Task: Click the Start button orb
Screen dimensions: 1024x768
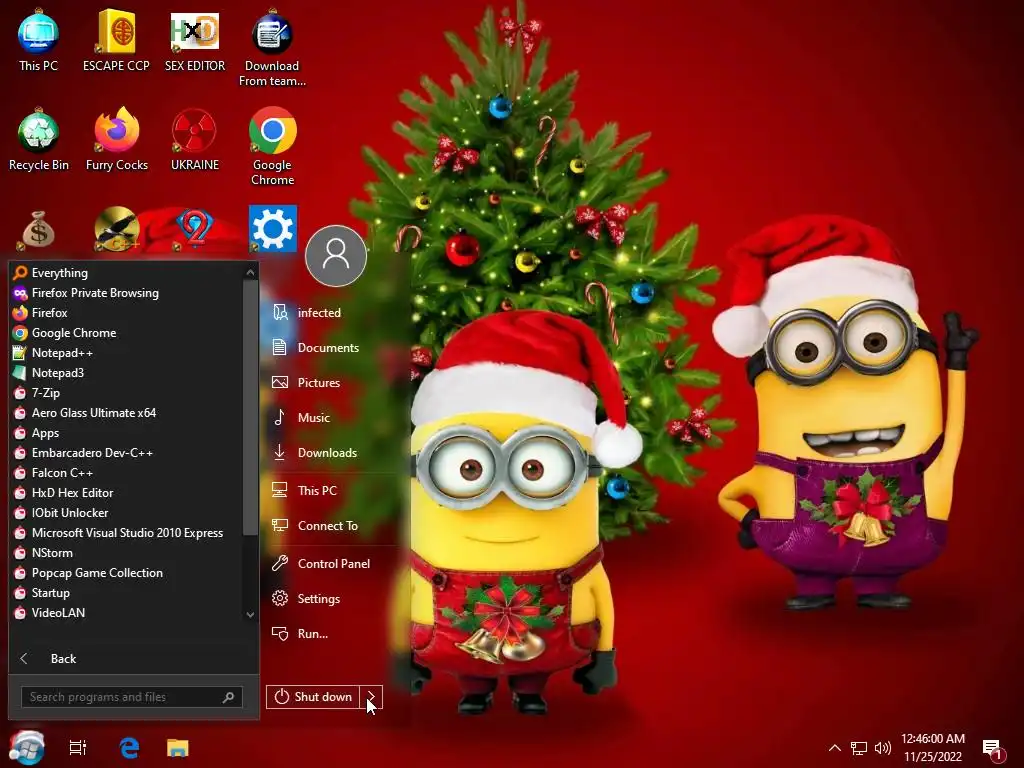Action: [26, 747]
